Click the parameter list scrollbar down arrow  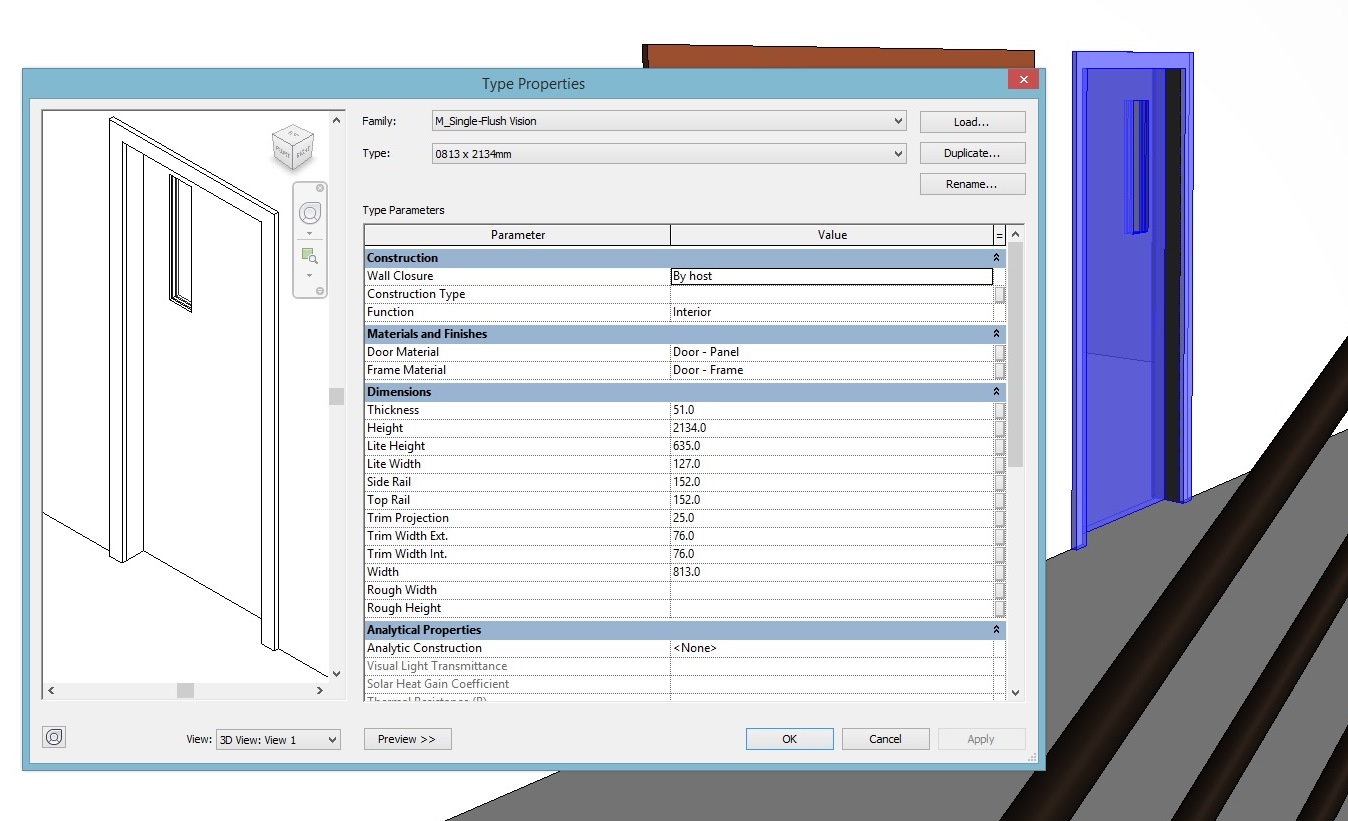tap(1016, 691)
